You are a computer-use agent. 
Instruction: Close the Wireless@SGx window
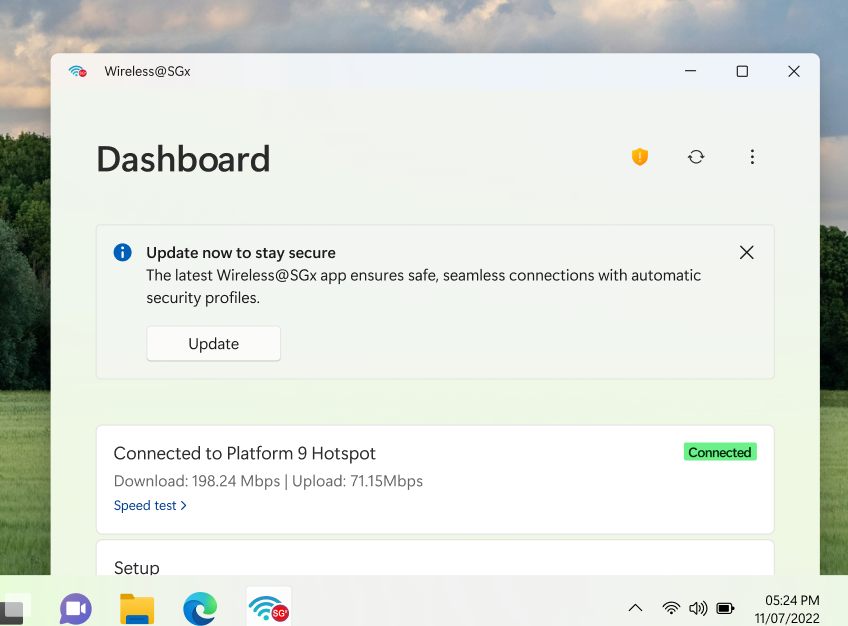(x=794, y=71)
